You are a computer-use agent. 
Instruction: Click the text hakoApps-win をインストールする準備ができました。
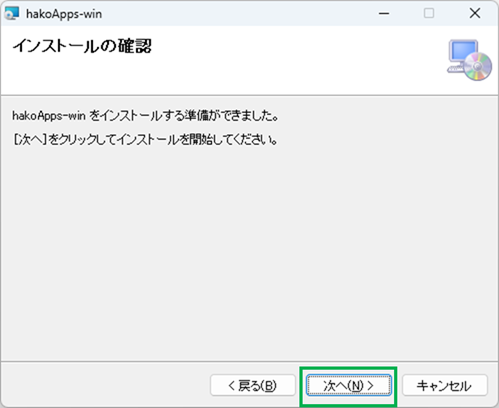tap(145, 116)
